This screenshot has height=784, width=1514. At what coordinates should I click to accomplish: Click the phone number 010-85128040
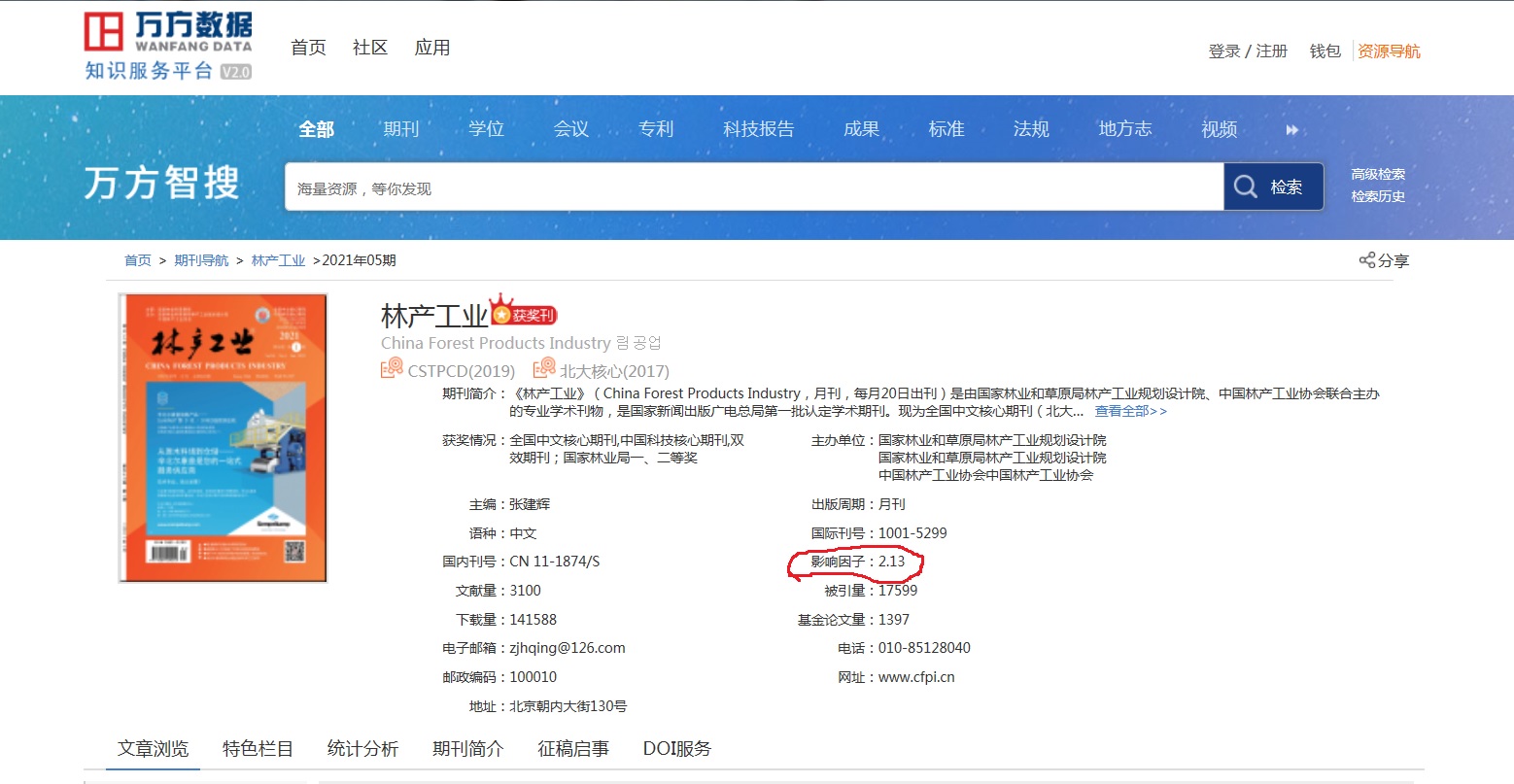pyautogui.click(x=924, y=648)
